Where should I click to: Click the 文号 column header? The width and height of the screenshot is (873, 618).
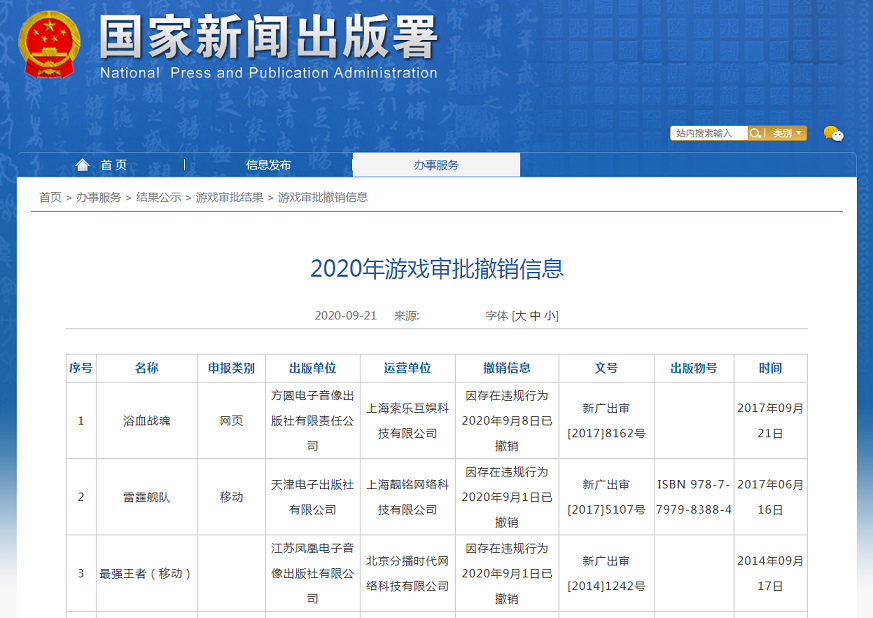(606, 368)
